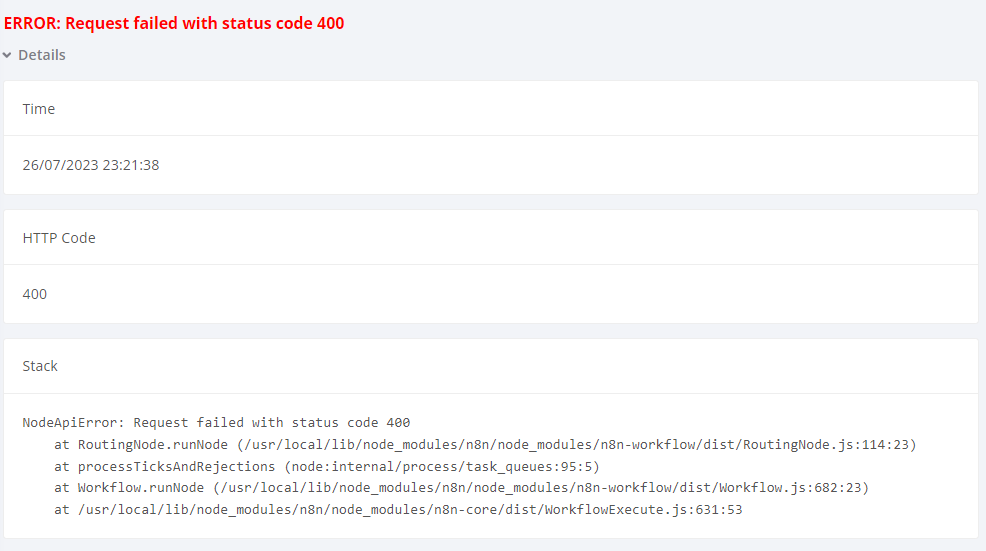
Task: Click the node:internal/process/task_queues:95:5 reference
Action: (441, 467)
